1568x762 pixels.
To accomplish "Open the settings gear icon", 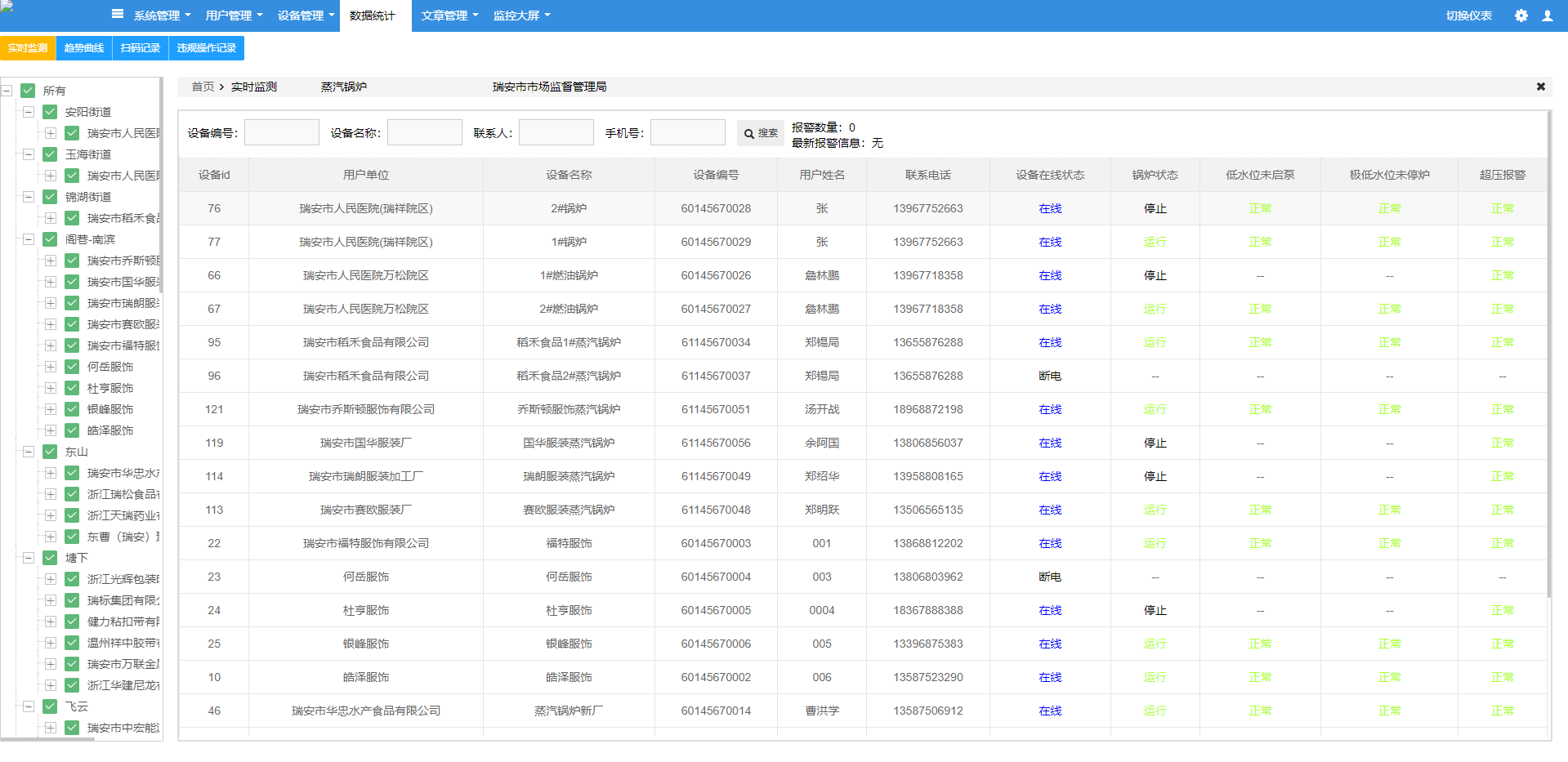I will tap(1521, 16).
